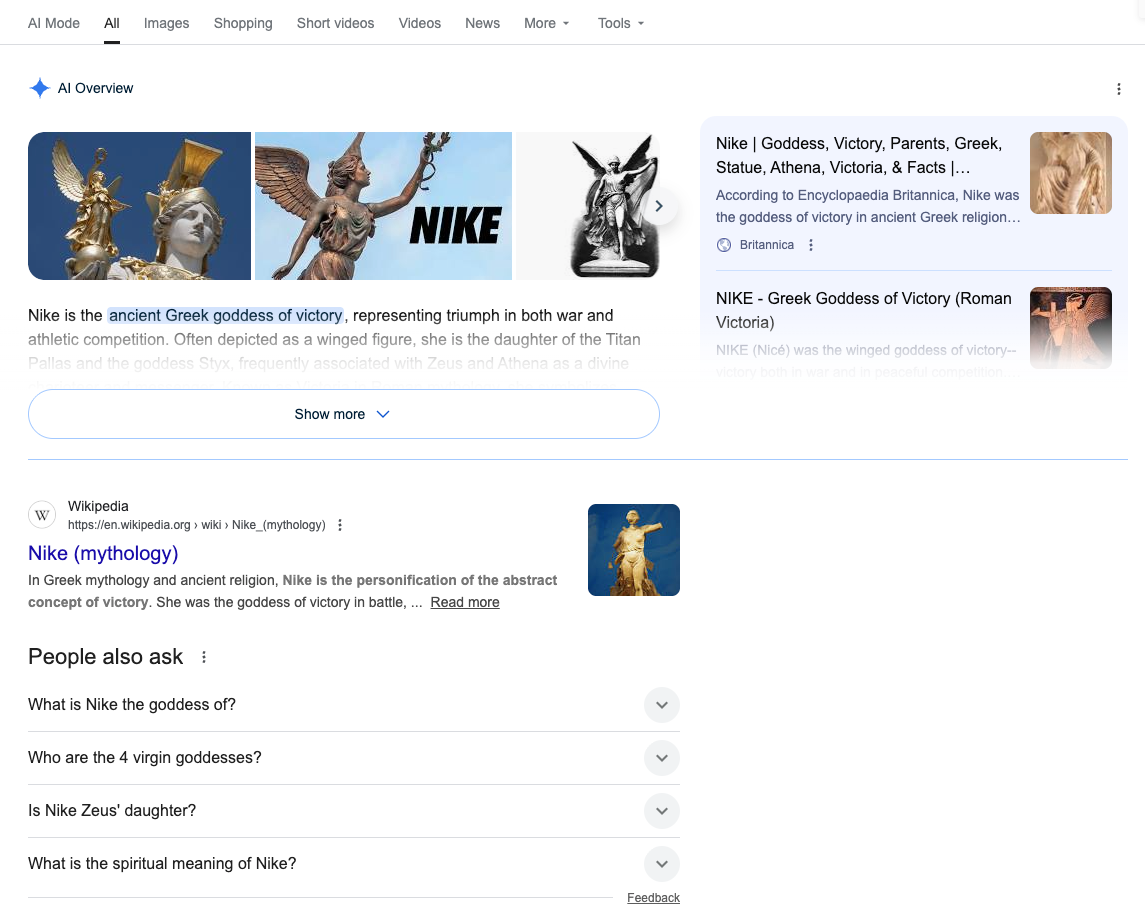
Task: Click the Feedback link
Action: tap(653, 898)
